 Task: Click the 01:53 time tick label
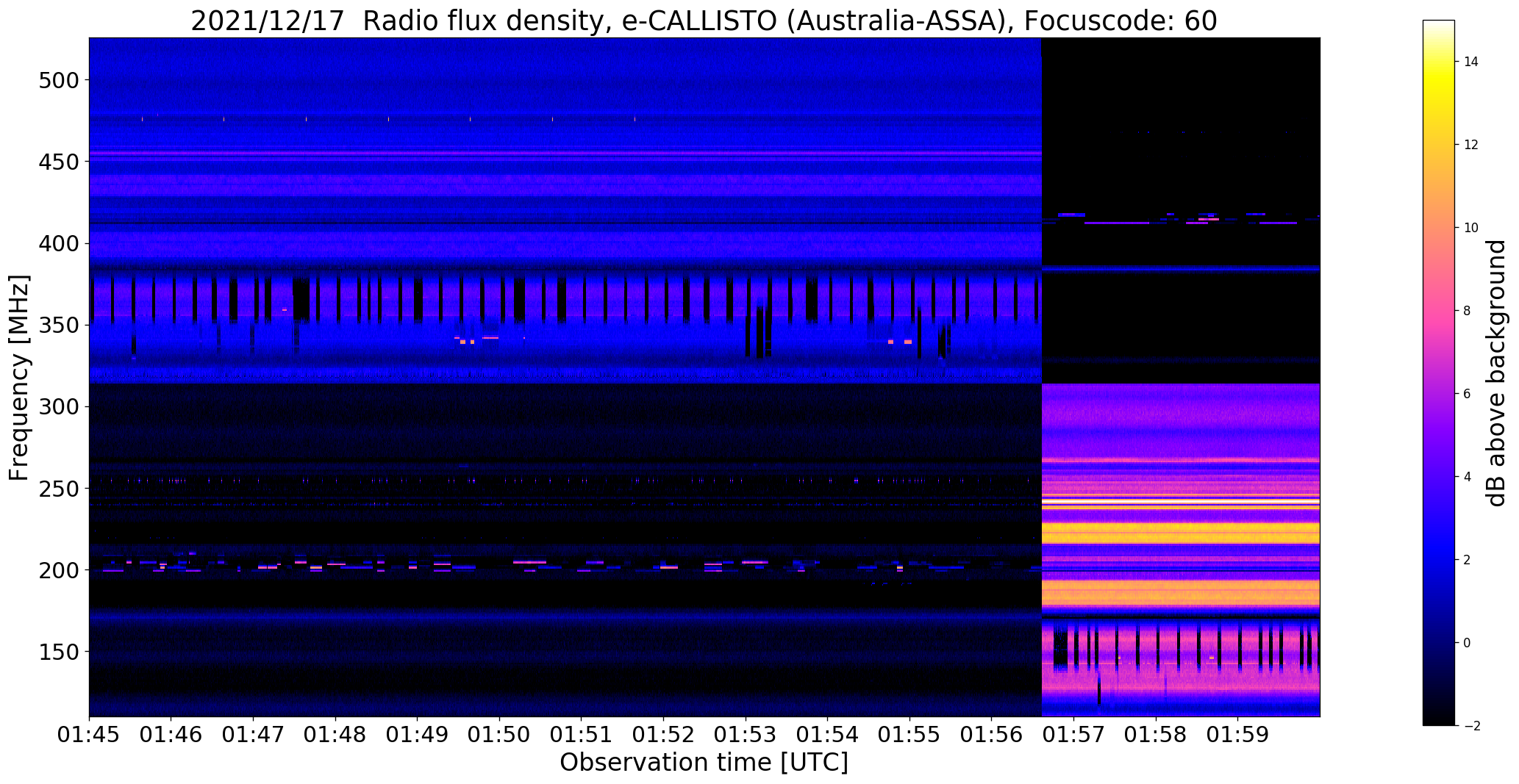point(746,735)
